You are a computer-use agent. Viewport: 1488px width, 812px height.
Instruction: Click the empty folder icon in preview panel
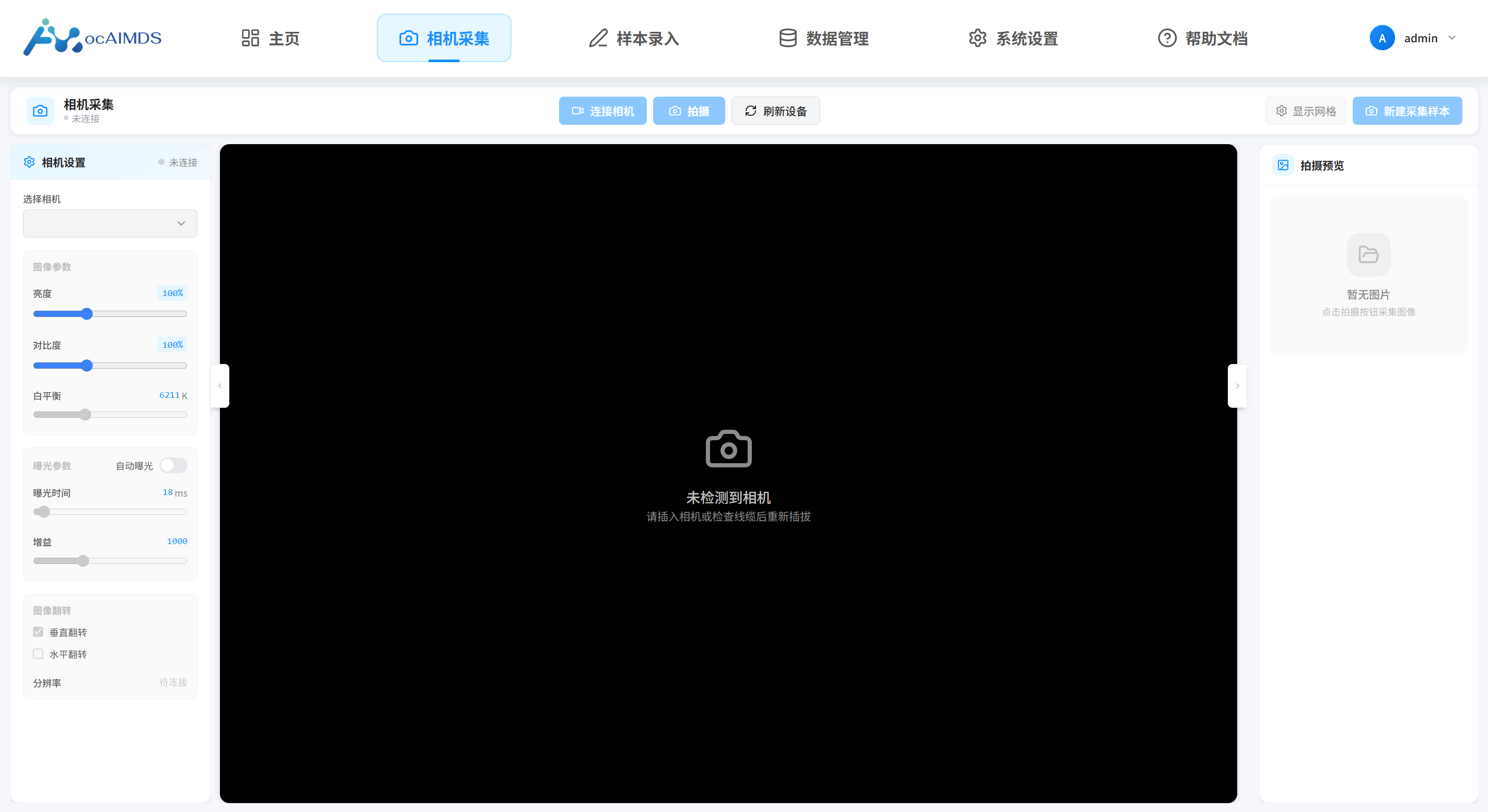1368,255
